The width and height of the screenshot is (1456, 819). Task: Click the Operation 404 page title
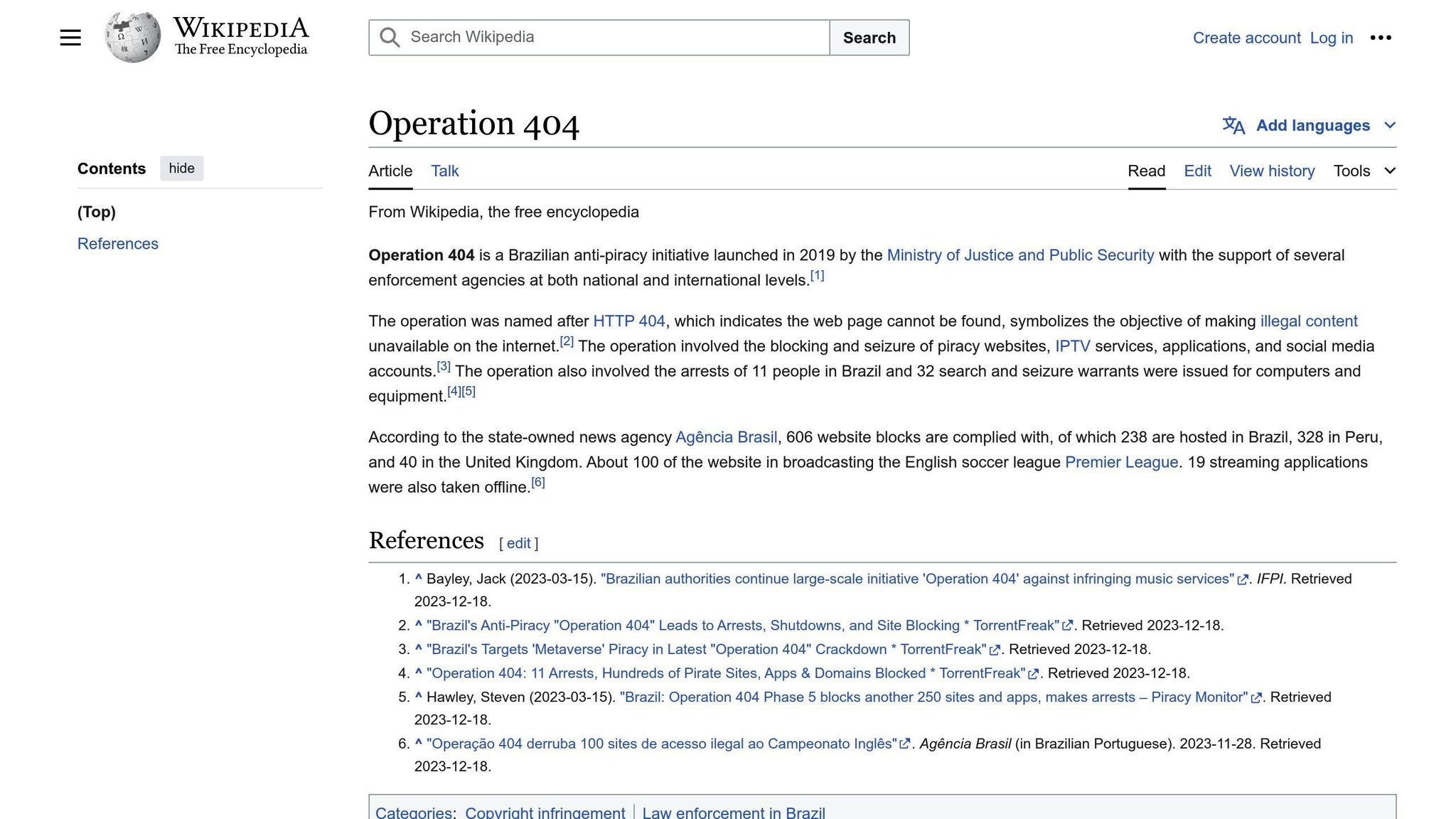tap(474, 124)
